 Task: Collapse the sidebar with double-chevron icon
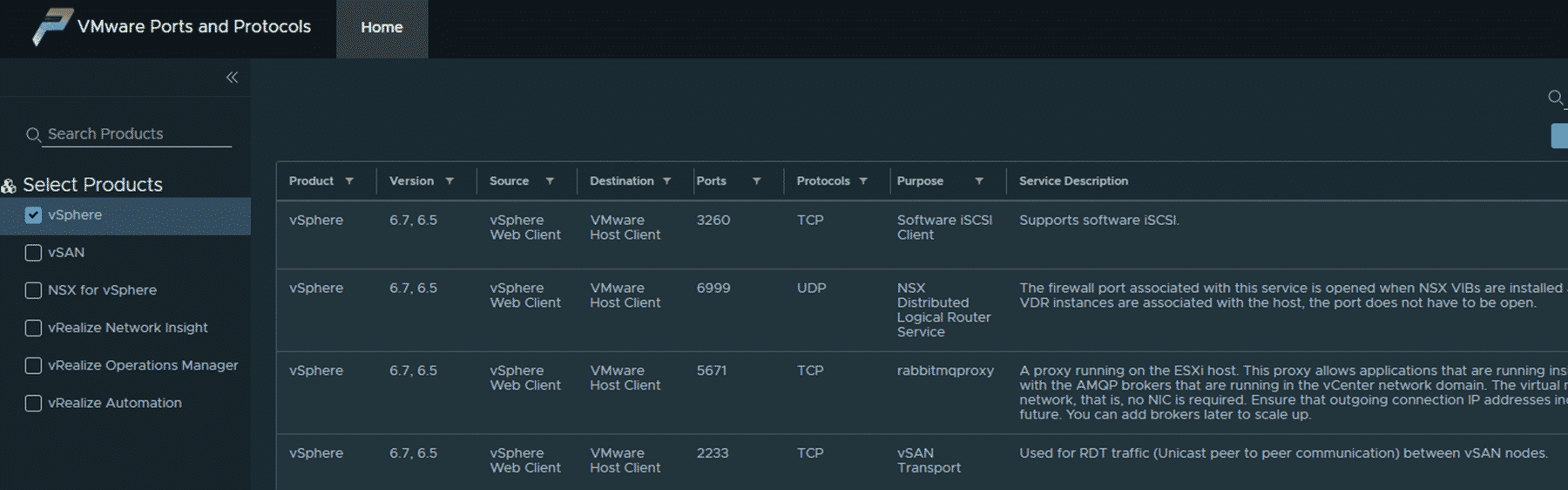[232, 78]
